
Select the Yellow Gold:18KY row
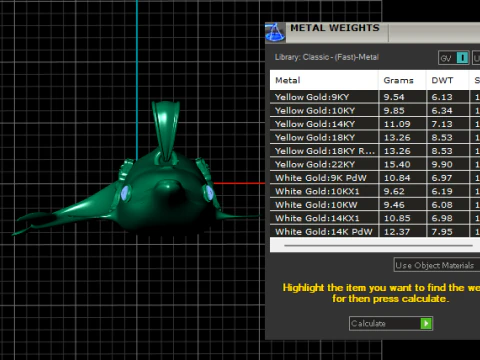[x=375, y=137]
